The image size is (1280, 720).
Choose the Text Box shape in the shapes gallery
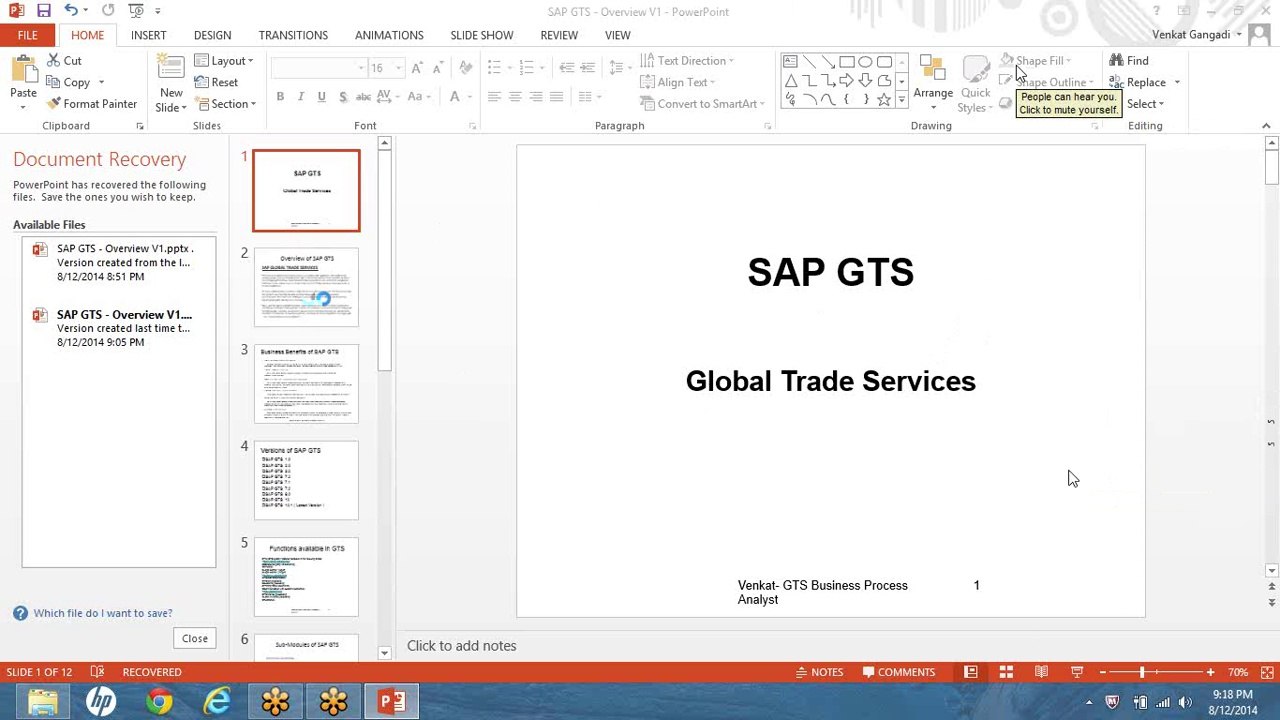coord(790,62)
